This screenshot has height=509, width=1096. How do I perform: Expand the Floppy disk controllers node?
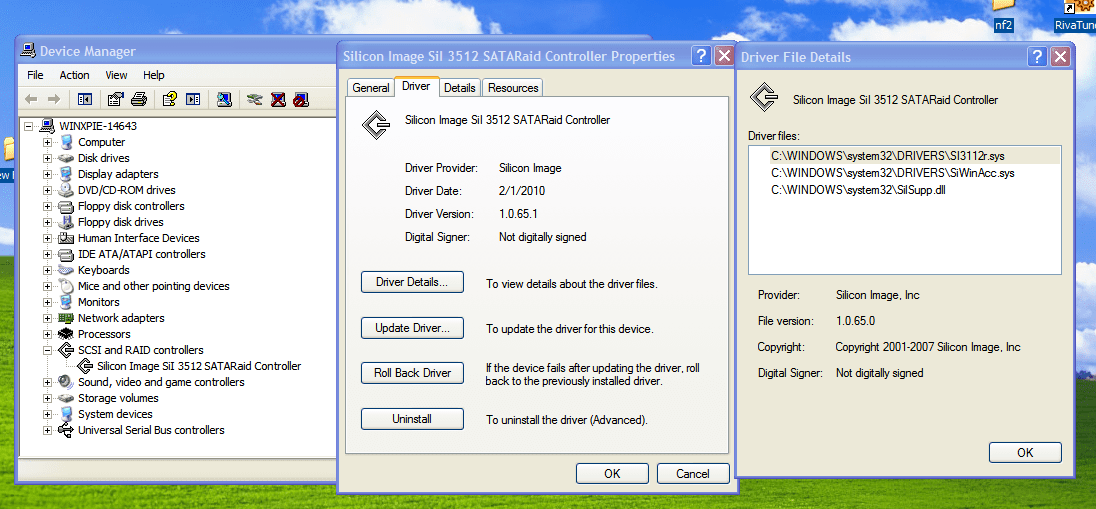48,206
